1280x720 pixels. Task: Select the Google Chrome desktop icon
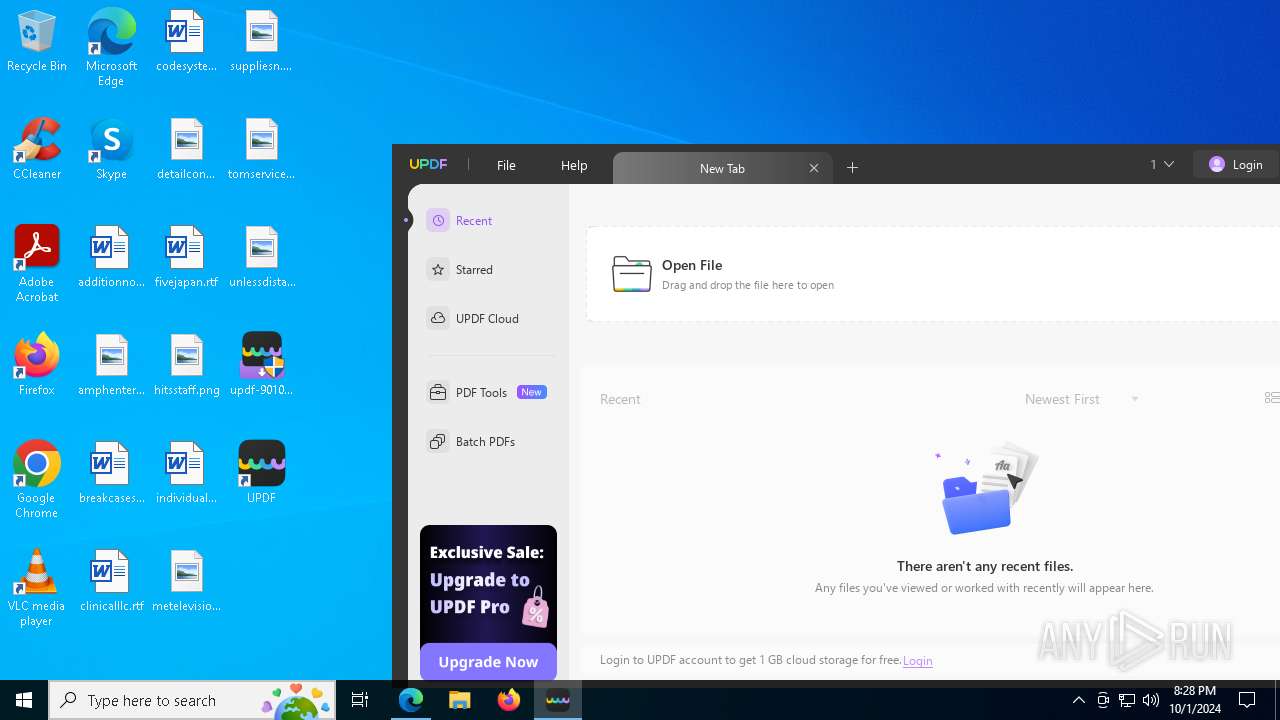point(37,480)
